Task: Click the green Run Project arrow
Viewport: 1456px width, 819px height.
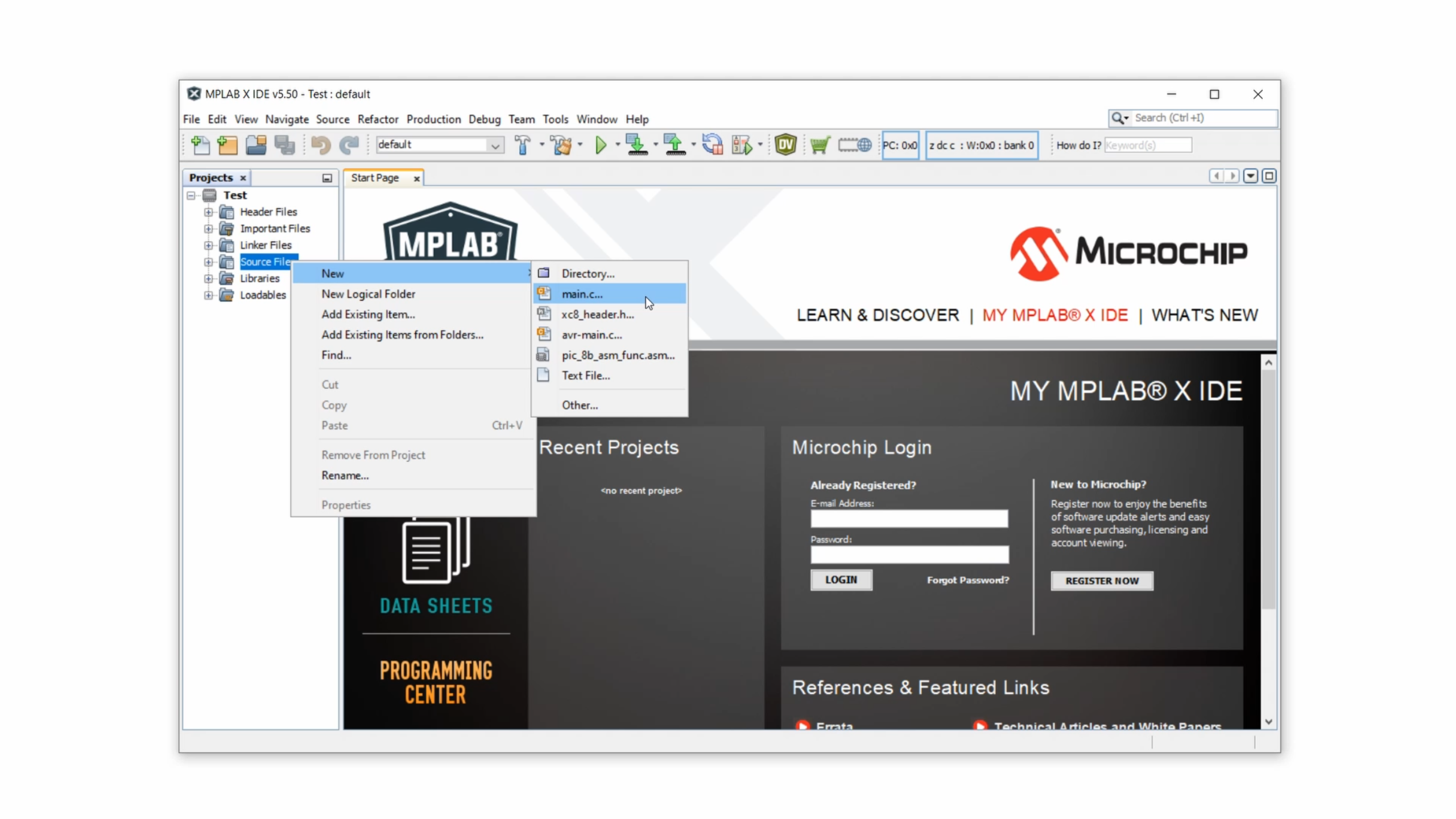Action: (601, 145)
